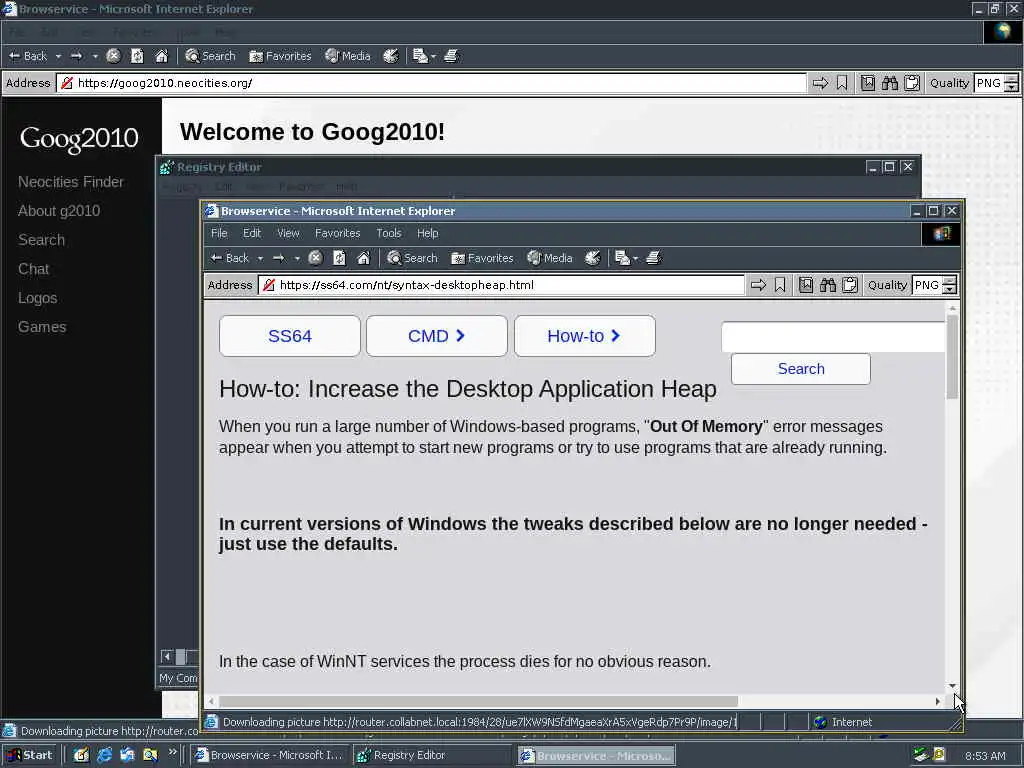Open Tools menu in front browser

tap(389, 233)
